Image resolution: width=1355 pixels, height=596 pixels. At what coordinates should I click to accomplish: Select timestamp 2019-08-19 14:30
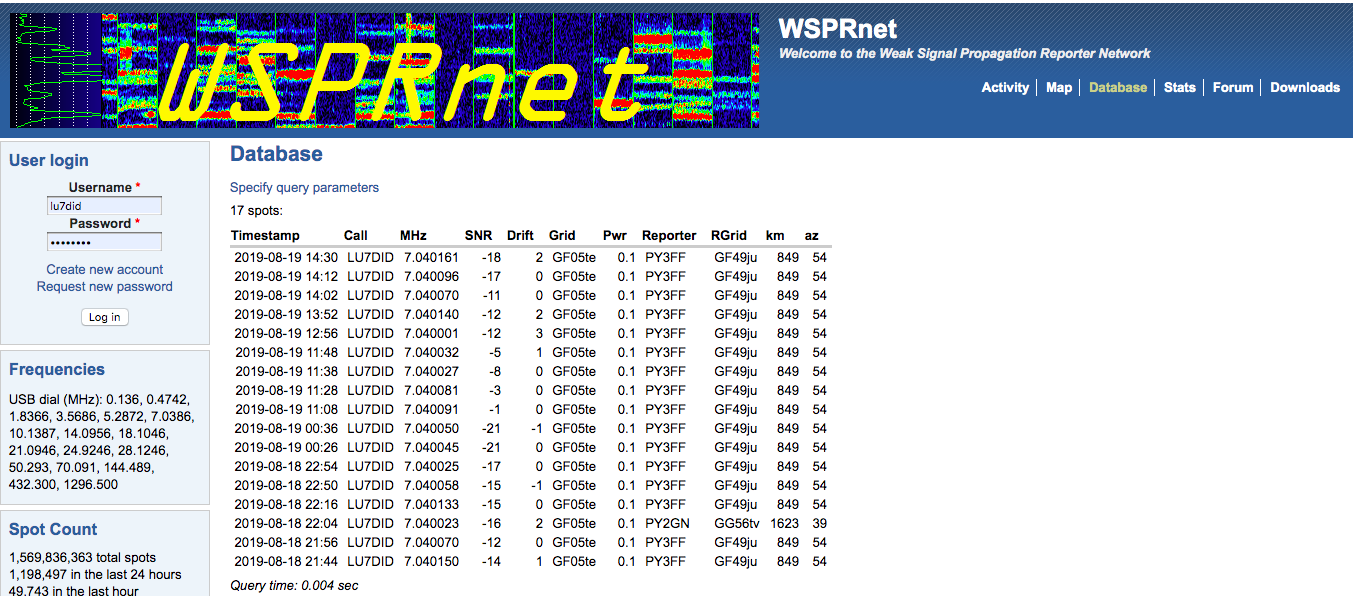pyautogui.click(x=287, y=257)
